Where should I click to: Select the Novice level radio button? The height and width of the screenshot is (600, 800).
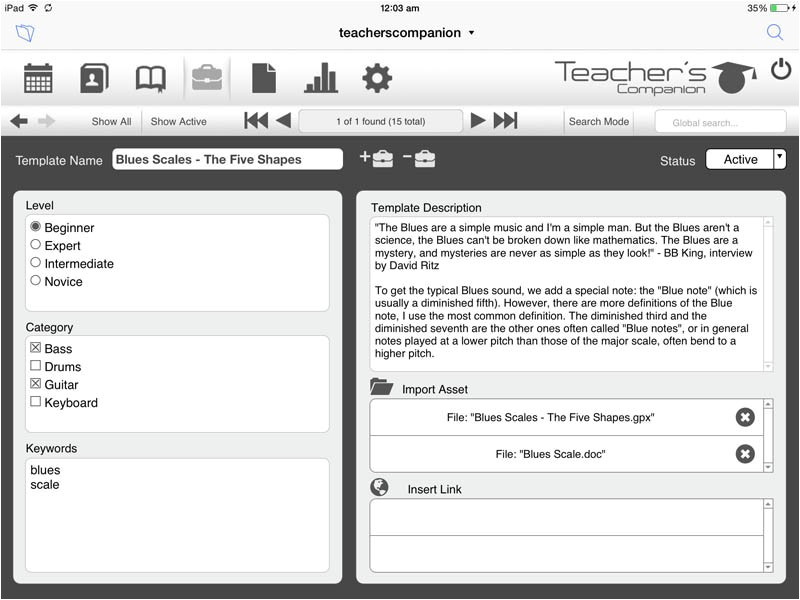(x=35, y=280)
